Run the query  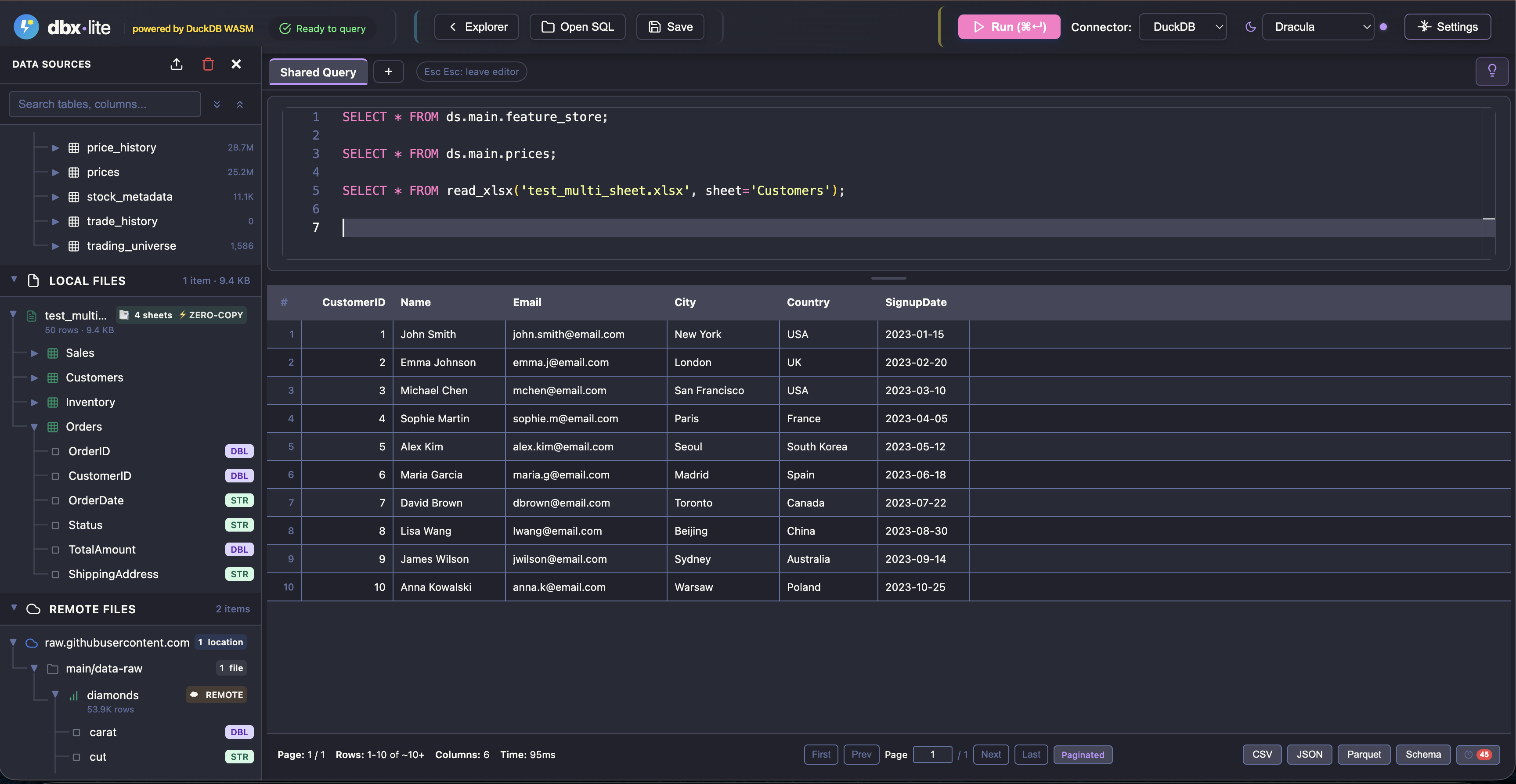(x=1009, y=27)
